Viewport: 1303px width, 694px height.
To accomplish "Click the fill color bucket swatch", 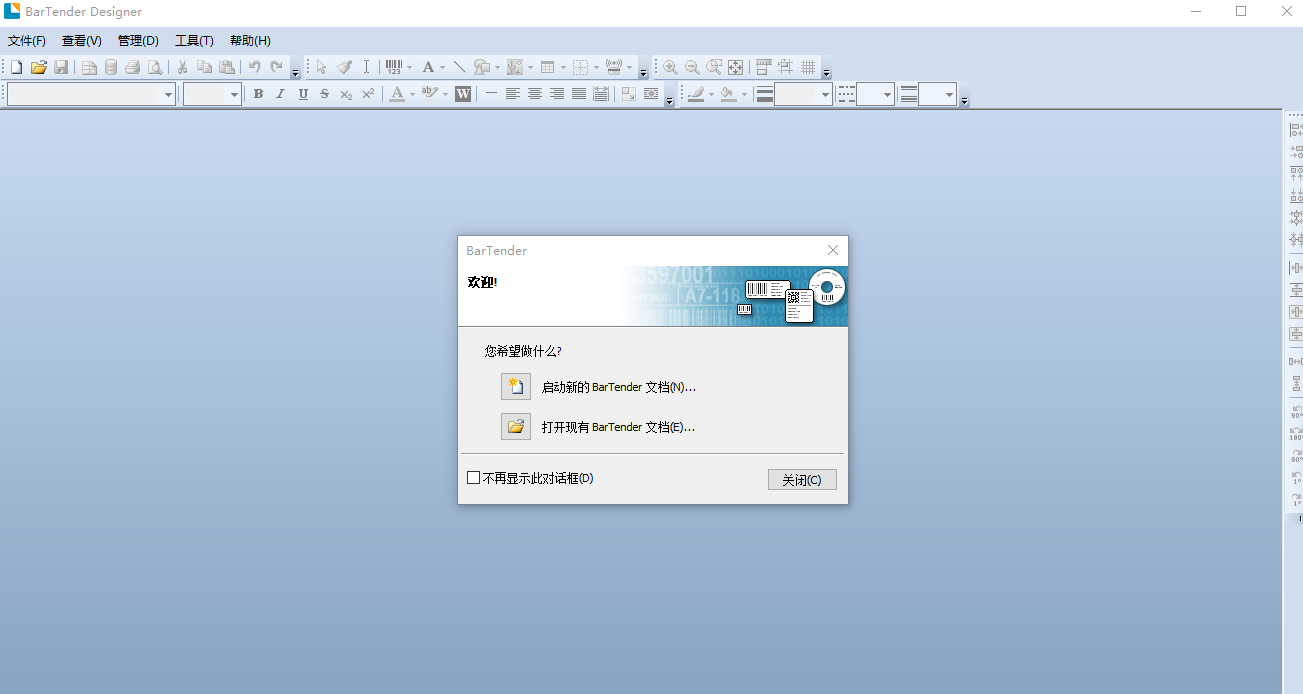I will point(728,94).
